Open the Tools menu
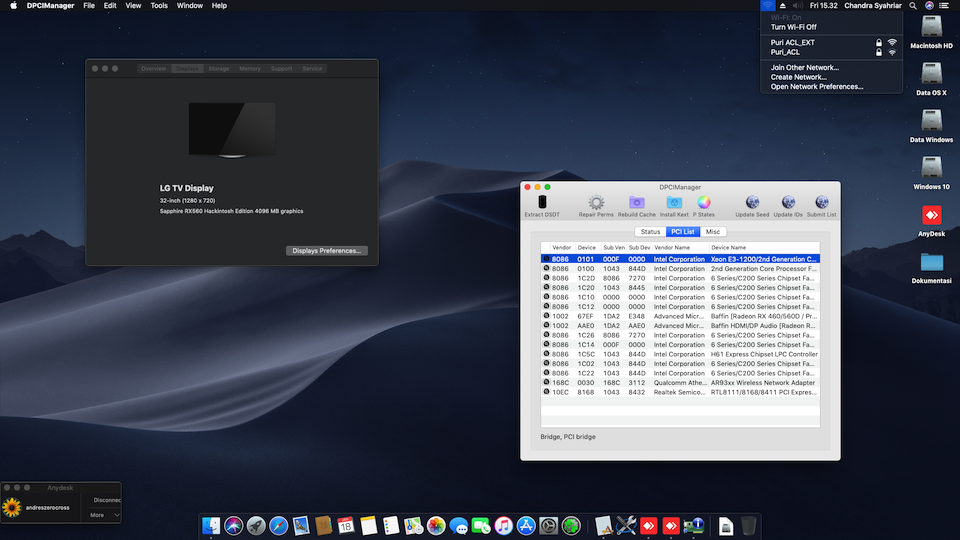 (159, 6)
